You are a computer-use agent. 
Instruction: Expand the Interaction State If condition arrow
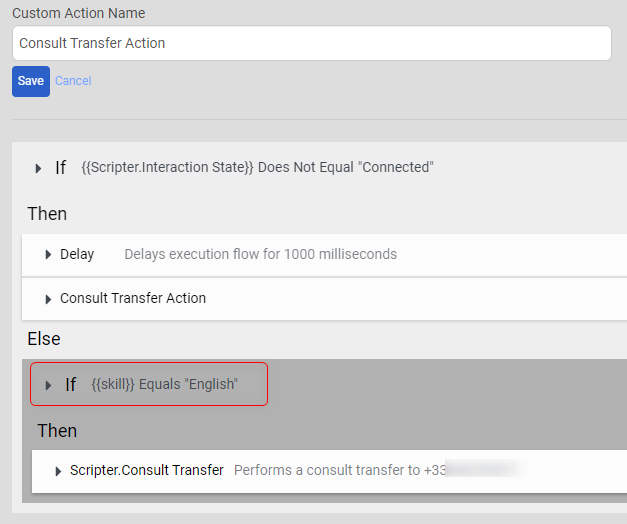[x=38, y=168]
